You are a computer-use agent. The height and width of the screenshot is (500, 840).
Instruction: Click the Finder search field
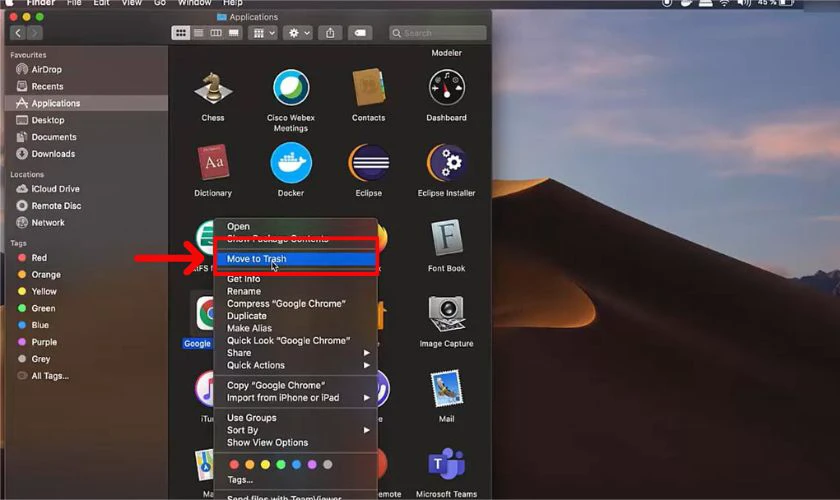438,33
